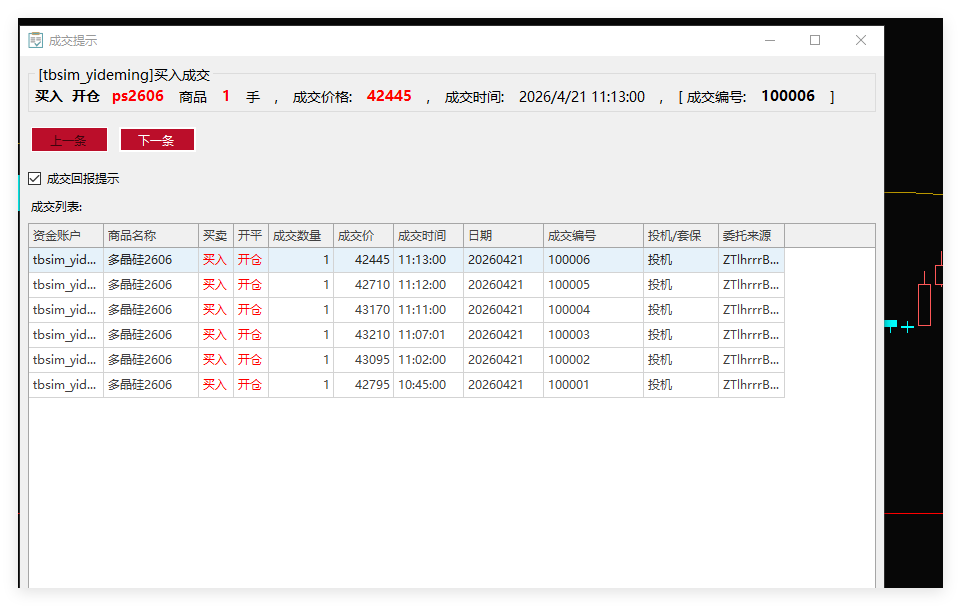Image resolution: width=961 pixels, height=606 pixels.
Task: Click the 买卖 column header
Action: pyautogui.click(x=215, y=236)
